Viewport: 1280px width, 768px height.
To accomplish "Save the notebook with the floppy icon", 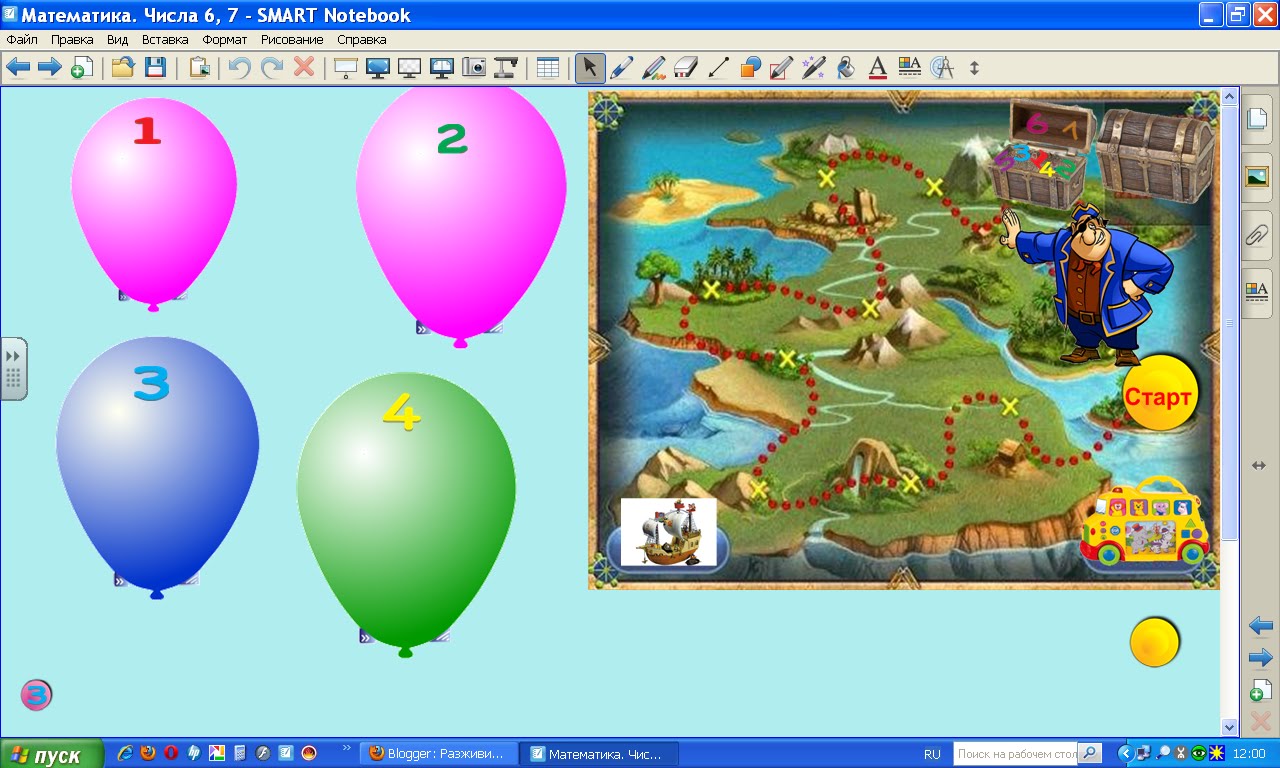I will coord(155,67).
